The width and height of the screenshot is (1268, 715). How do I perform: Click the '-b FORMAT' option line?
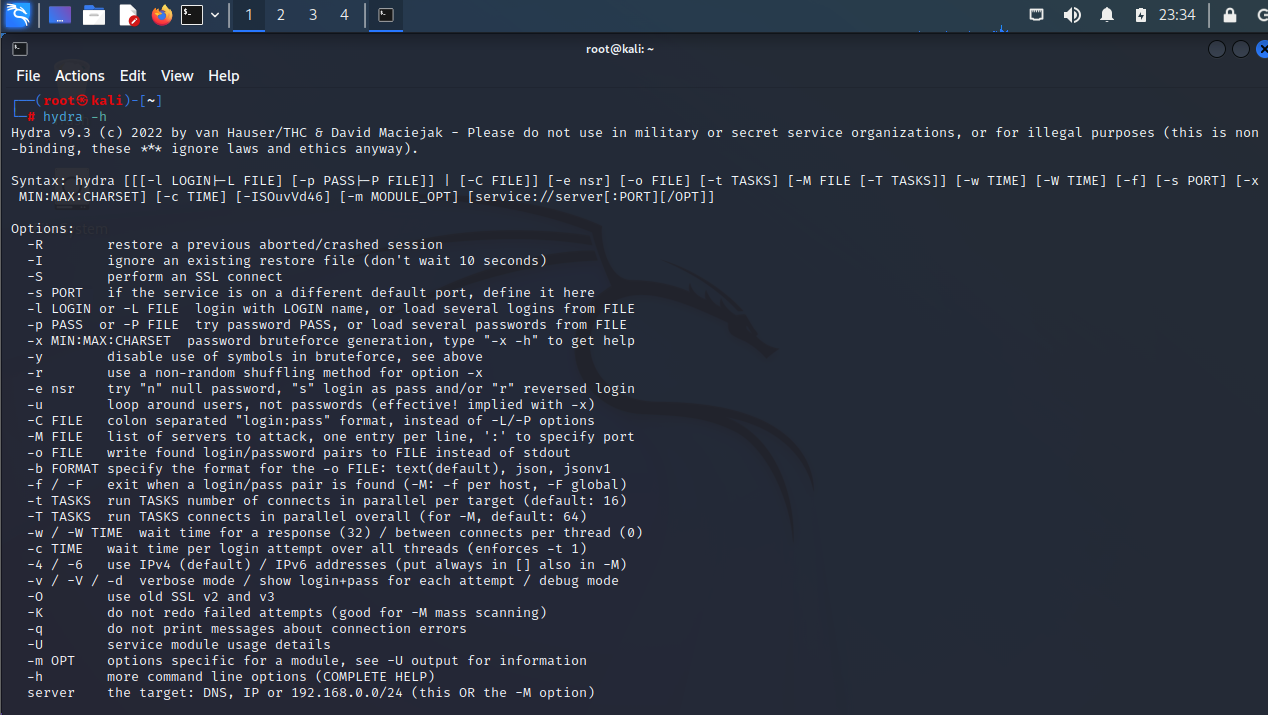tap(319, 469)
